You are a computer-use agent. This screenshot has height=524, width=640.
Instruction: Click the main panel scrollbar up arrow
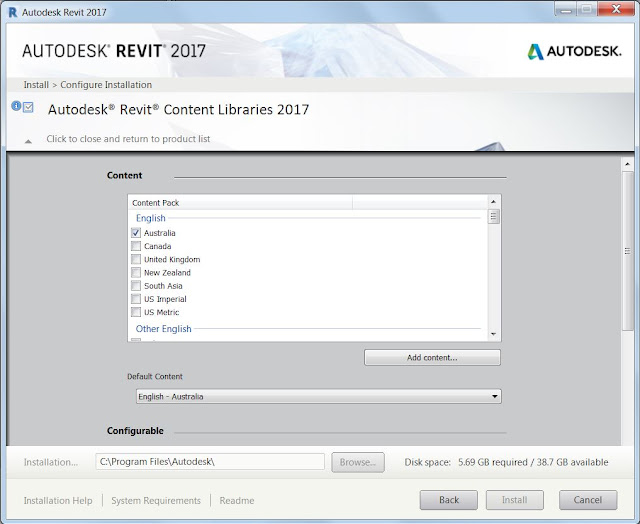(627, 164)
